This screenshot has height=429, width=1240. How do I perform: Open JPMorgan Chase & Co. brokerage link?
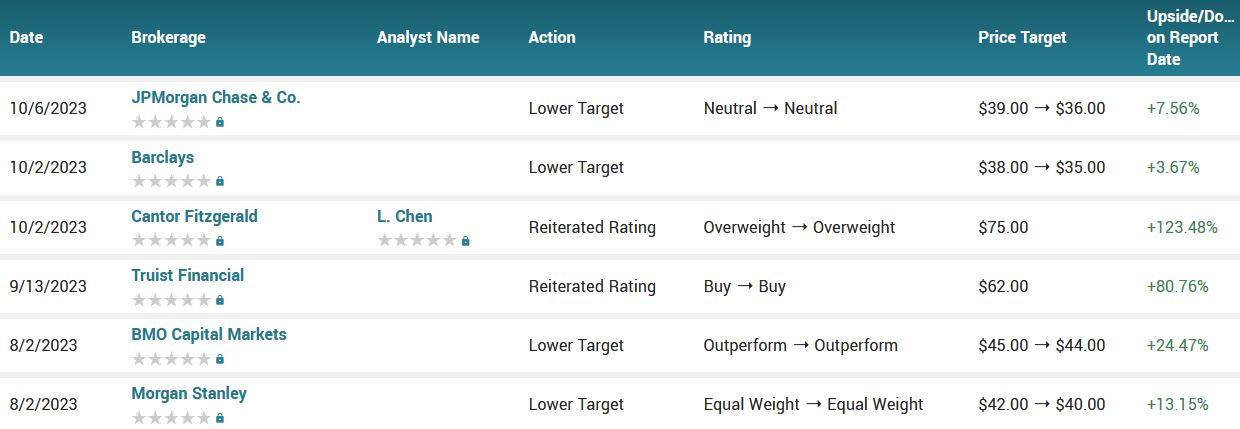coord(216,98)
